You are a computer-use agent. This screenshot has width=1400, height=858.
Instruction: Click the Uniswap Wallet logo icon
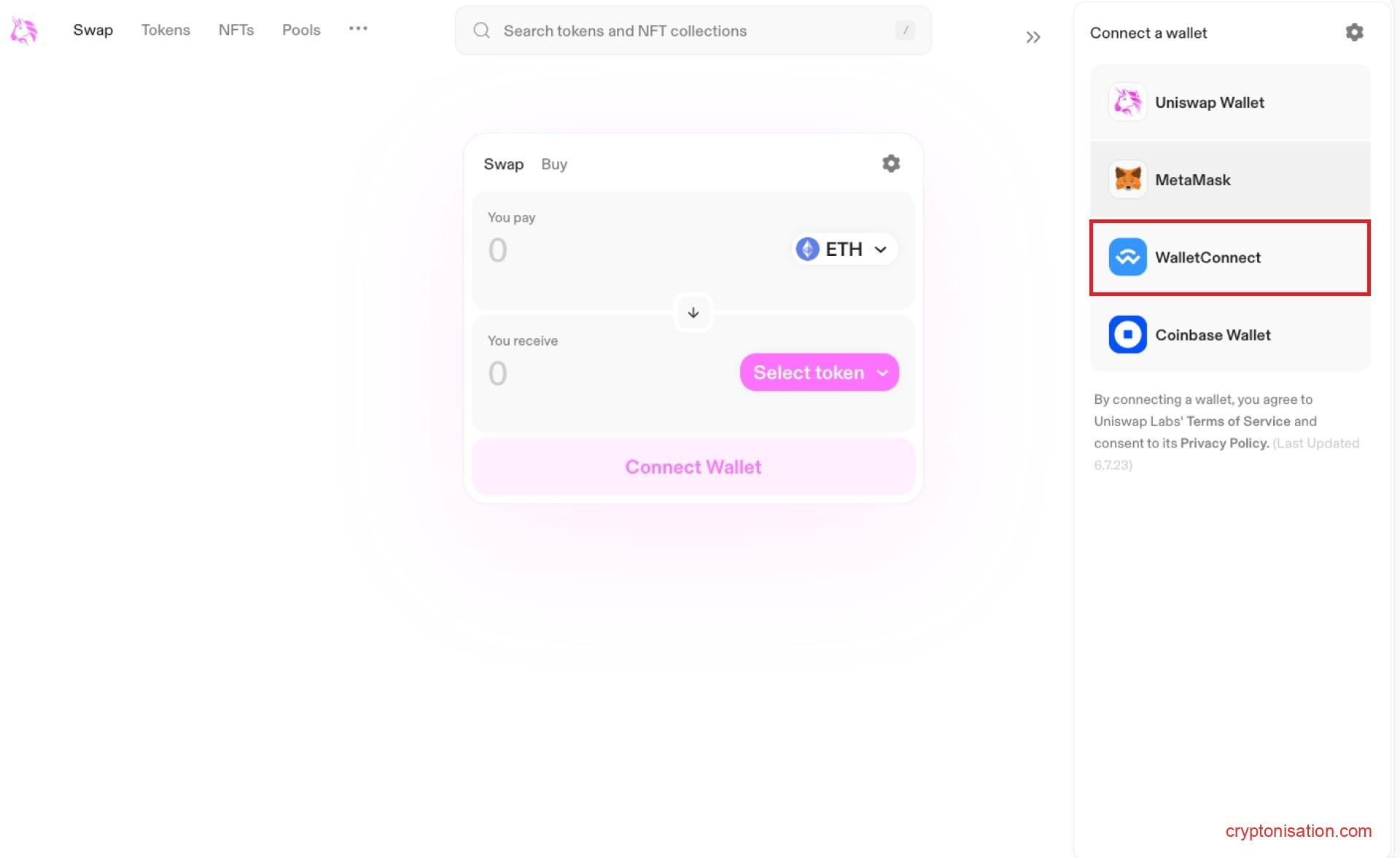tap(1127, 102)
